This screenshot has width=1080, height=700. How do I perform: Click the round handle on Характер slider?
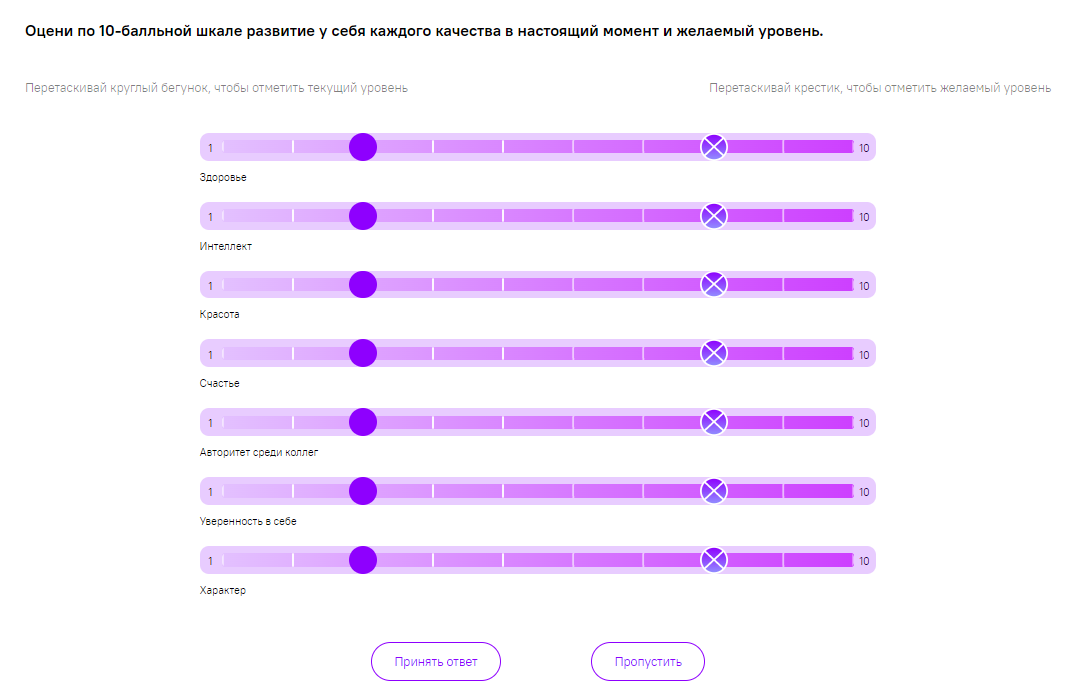(x=363, y=560)
